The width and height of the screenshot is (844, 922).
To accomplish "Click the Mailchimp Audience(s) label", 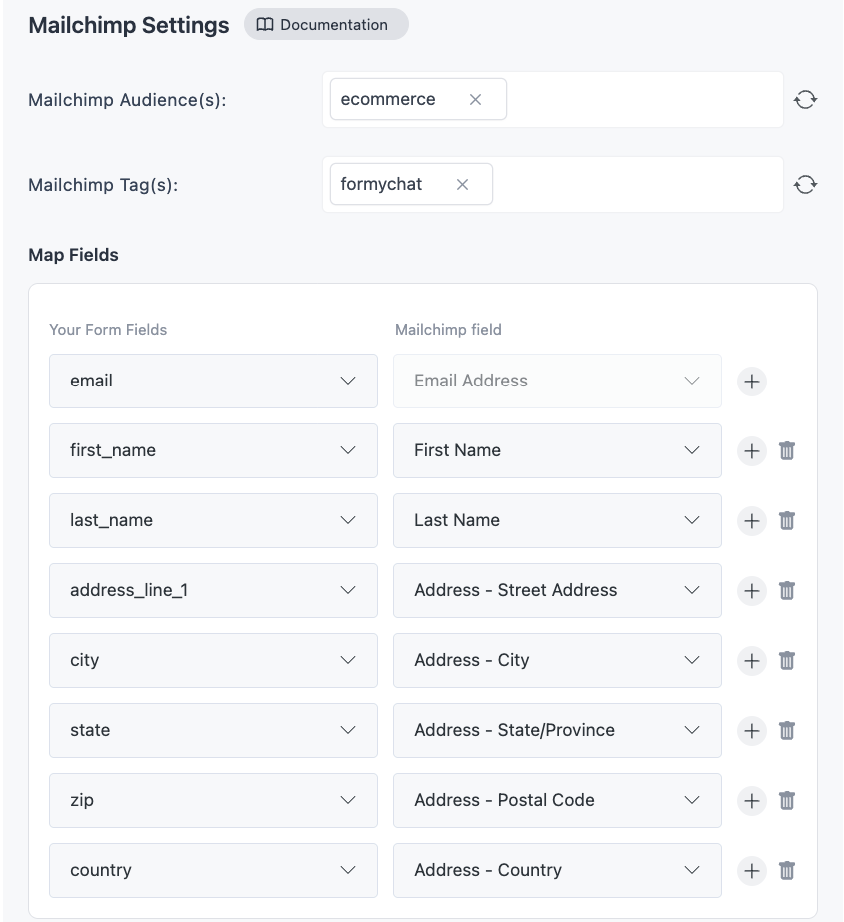I will coord(127,100).
